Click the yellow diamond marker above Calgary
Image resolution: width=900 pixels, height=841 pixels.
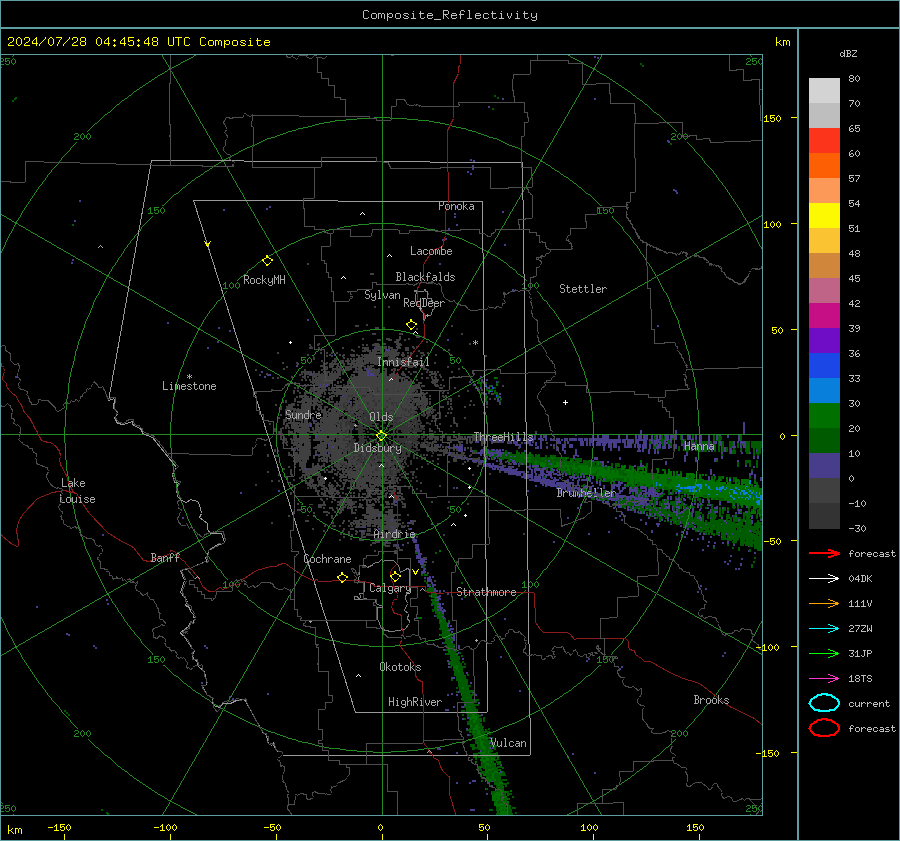coord(395,576)
